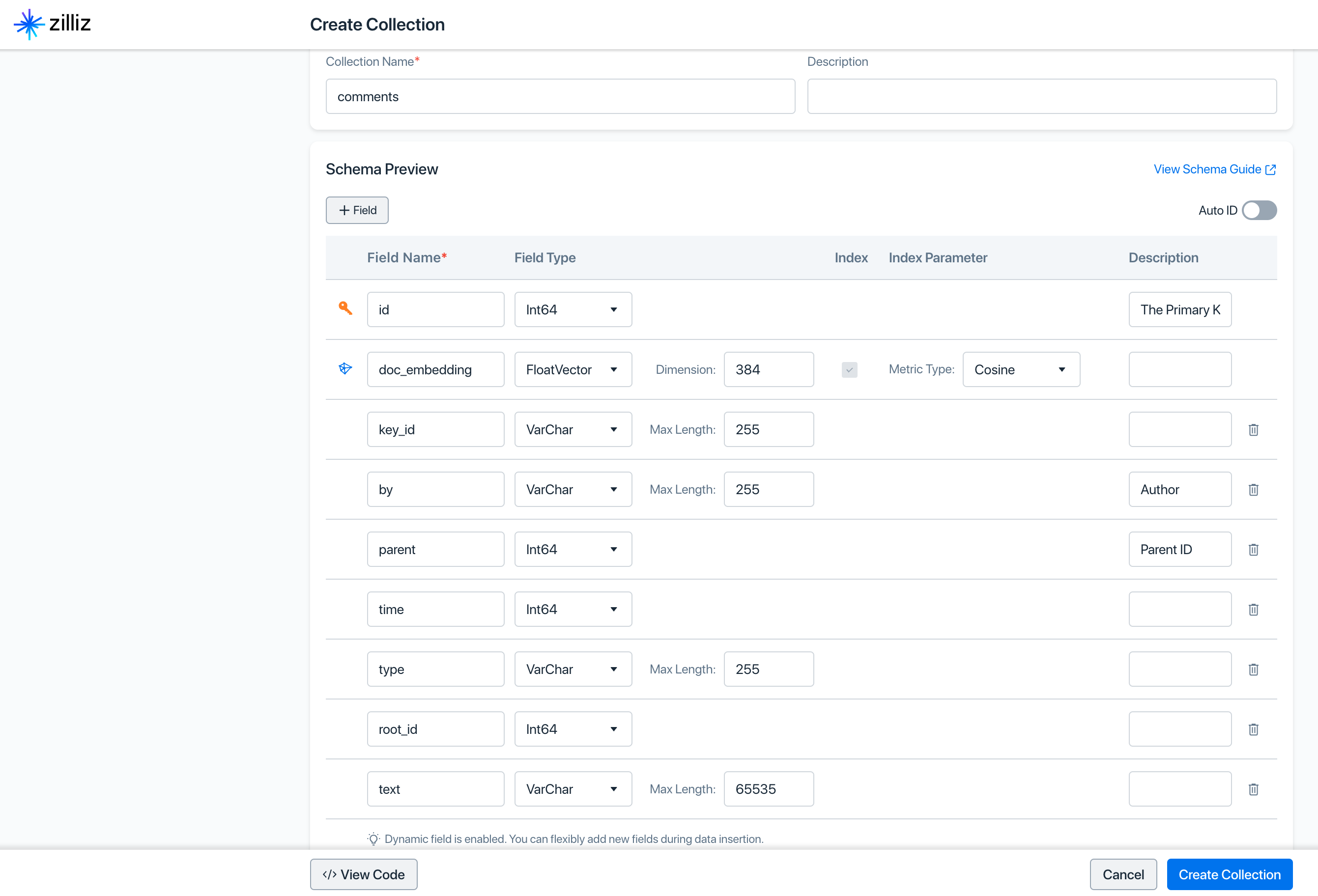Click the Zilliz logo icon
The width and height of the screenshot is (1318, 896).
click(29, 24)
